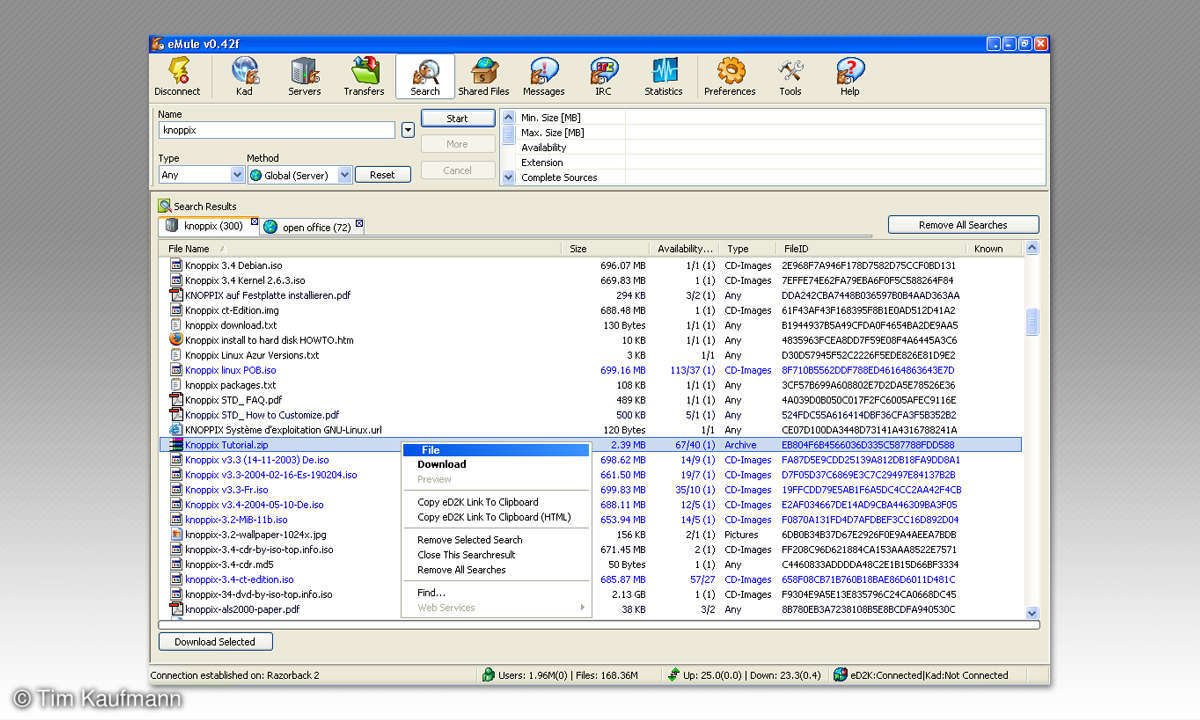
Task: Select the Knoppix 3.4 Debian.iso row
Action: pyautogui.click(x=591, y=266)
